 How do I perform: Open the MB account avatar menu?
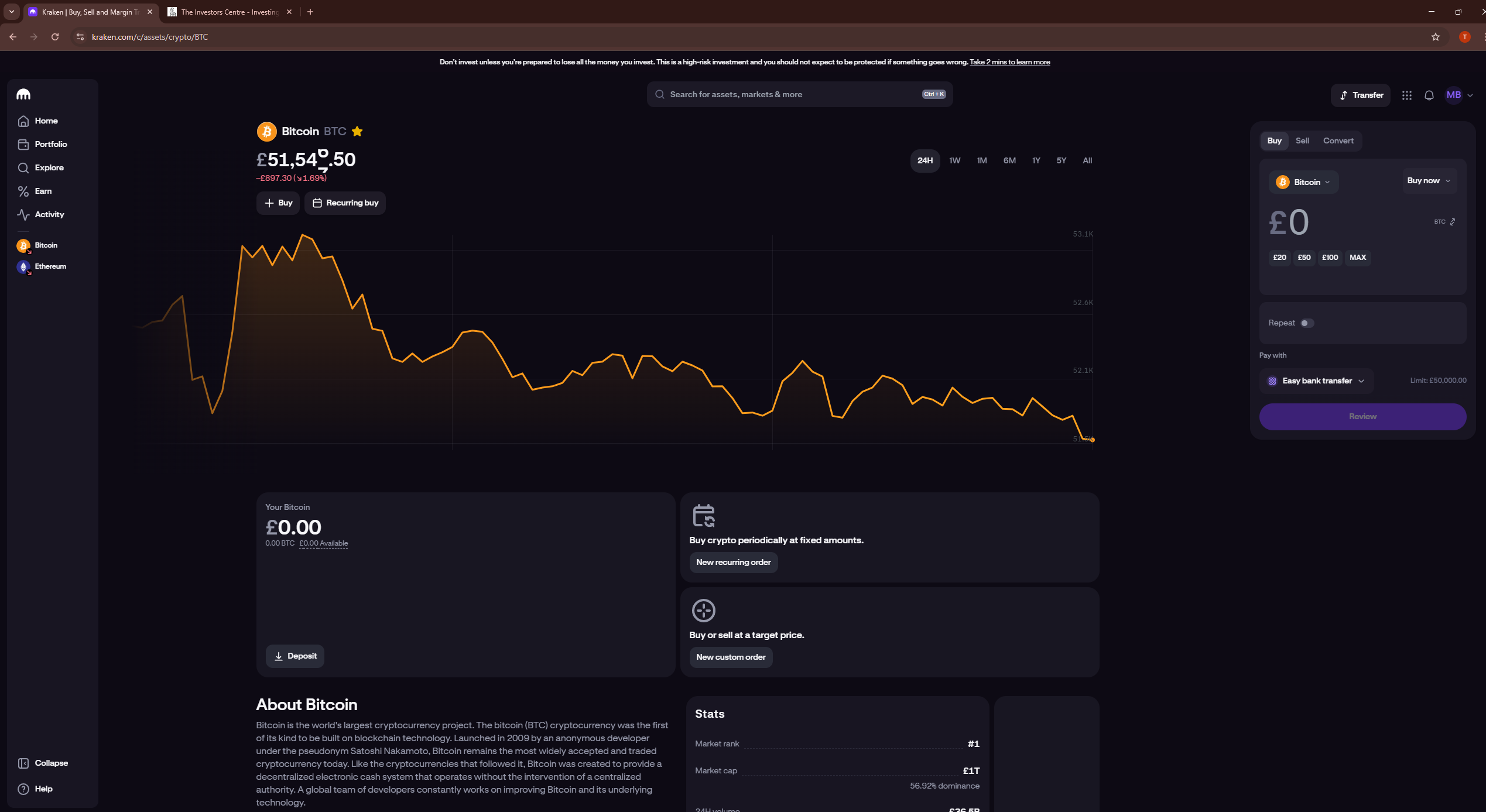[1458, 95]
